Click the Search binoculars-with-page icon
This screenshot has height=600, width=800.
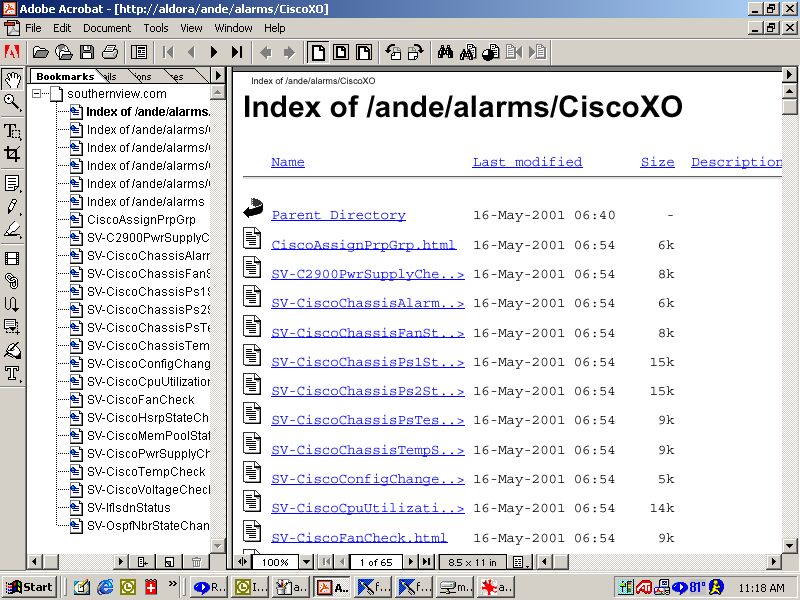point(468,52)
